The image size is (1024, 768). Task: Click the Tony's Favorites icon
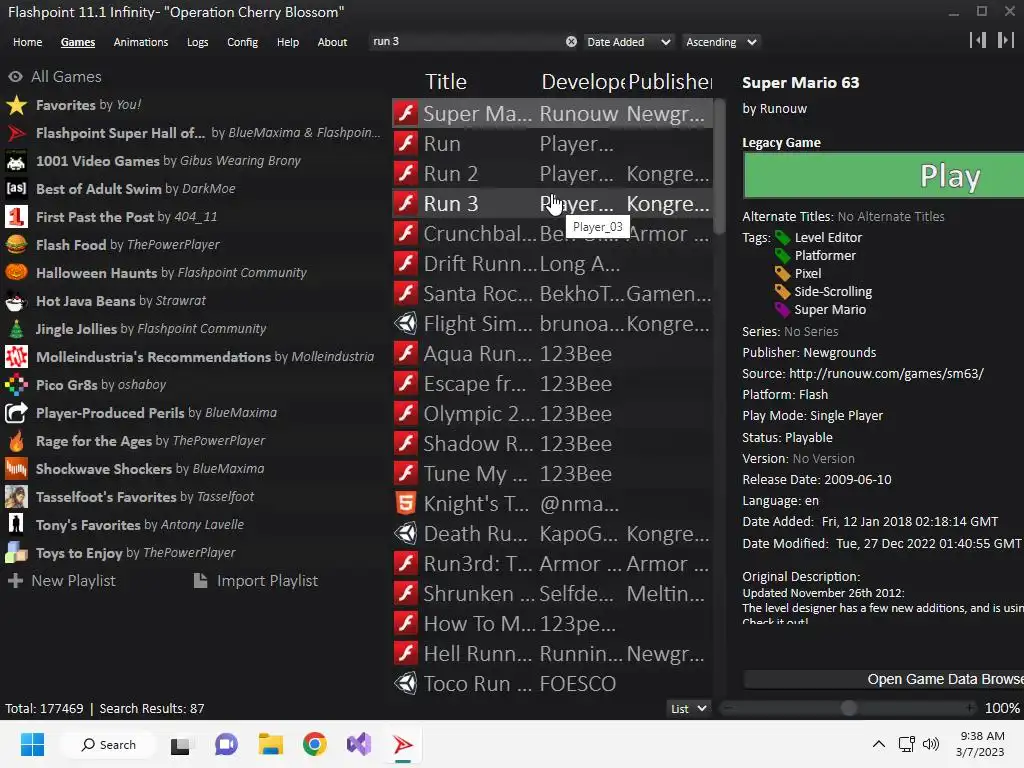16,524
